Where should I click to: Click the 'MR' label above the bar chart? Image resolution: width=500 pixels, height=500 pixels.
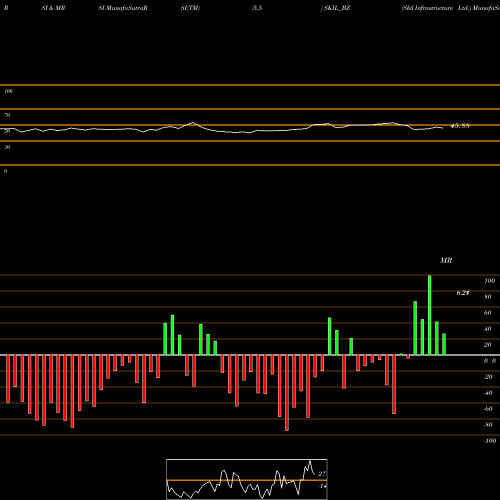pyautogui.click(x=446, y=260)
